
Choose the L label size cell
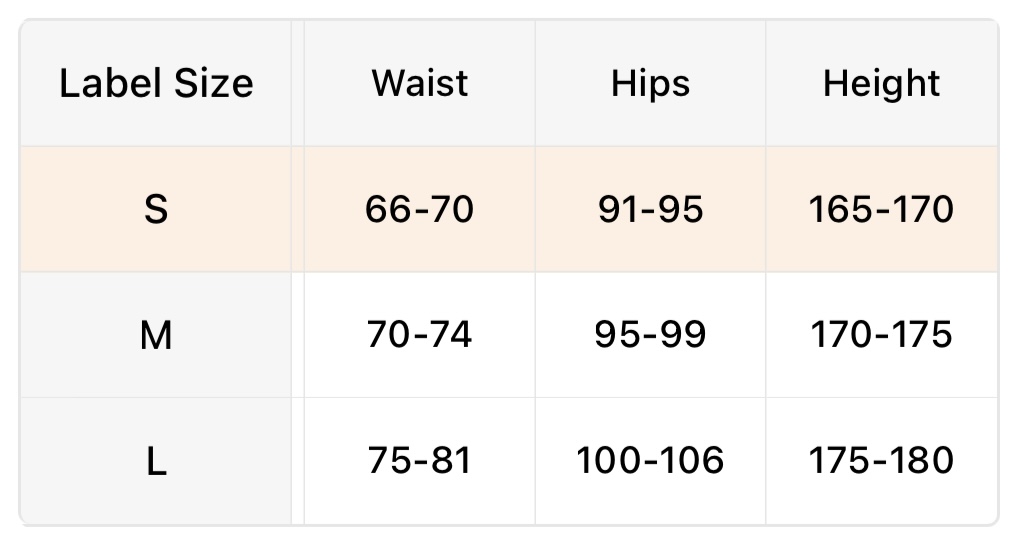156,461
